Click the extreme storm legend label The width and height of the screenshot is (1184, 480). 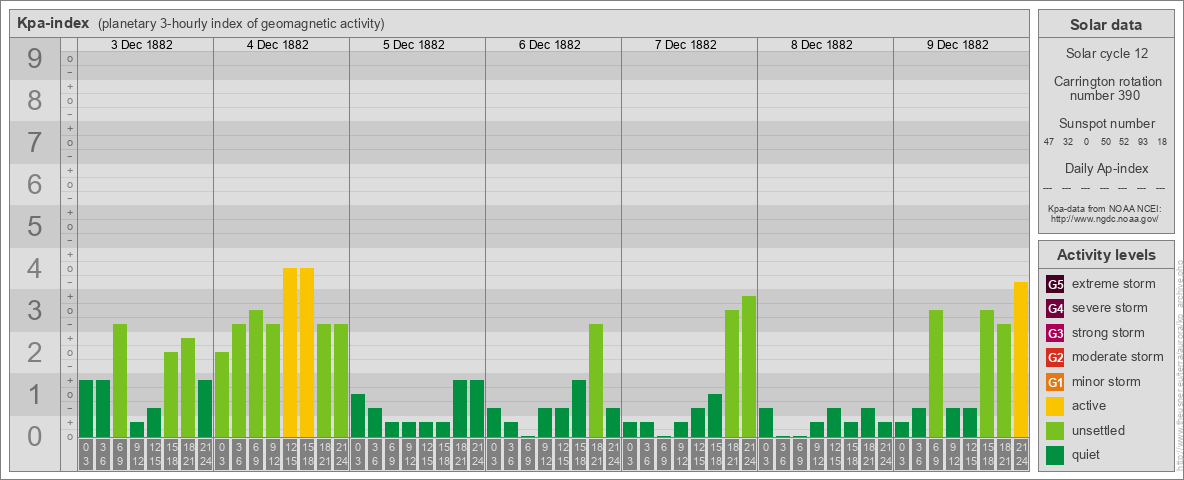point(1114,284)
